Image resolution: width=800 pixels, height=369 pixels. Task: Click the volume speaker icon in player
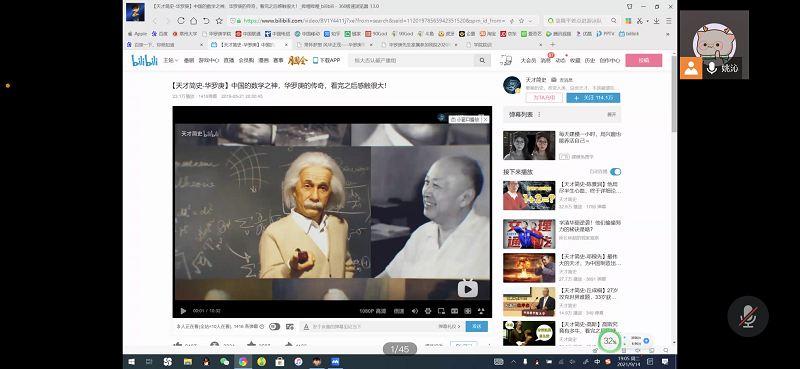click(x=414, y=311)
